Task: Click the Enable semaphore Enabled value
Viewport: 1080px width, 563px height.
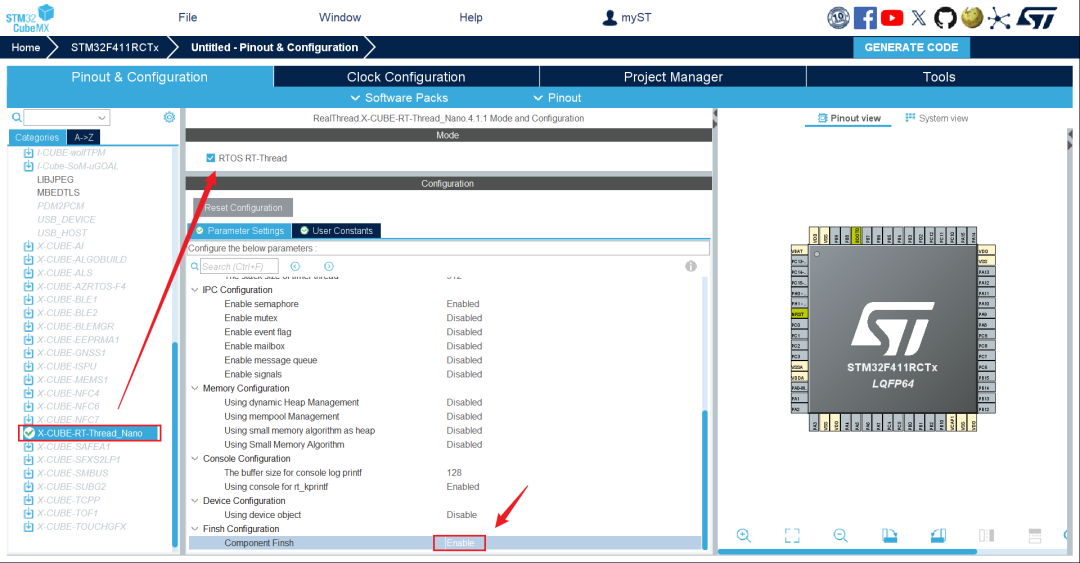Action: click(463, 304)
